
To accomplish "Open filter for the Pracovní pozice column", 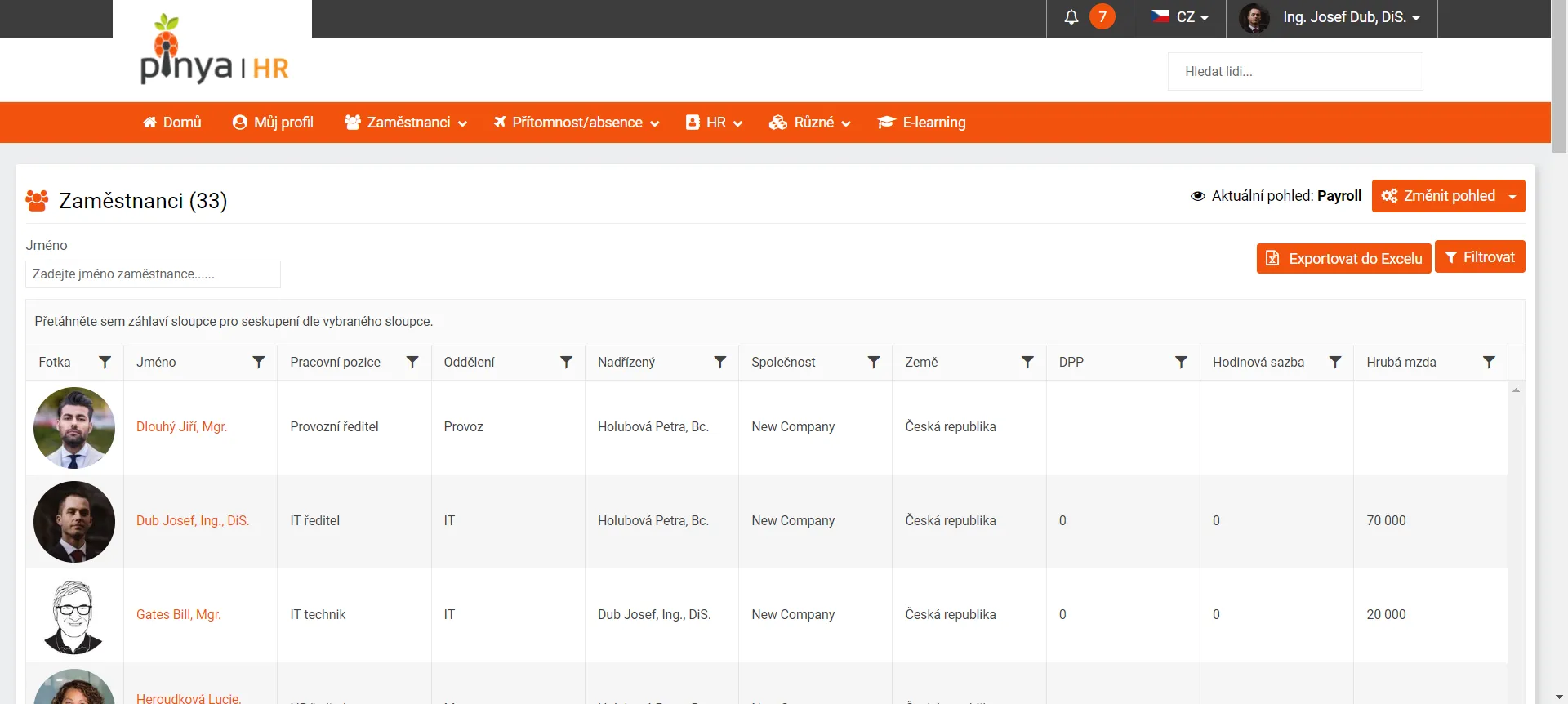I will (412, 362).
